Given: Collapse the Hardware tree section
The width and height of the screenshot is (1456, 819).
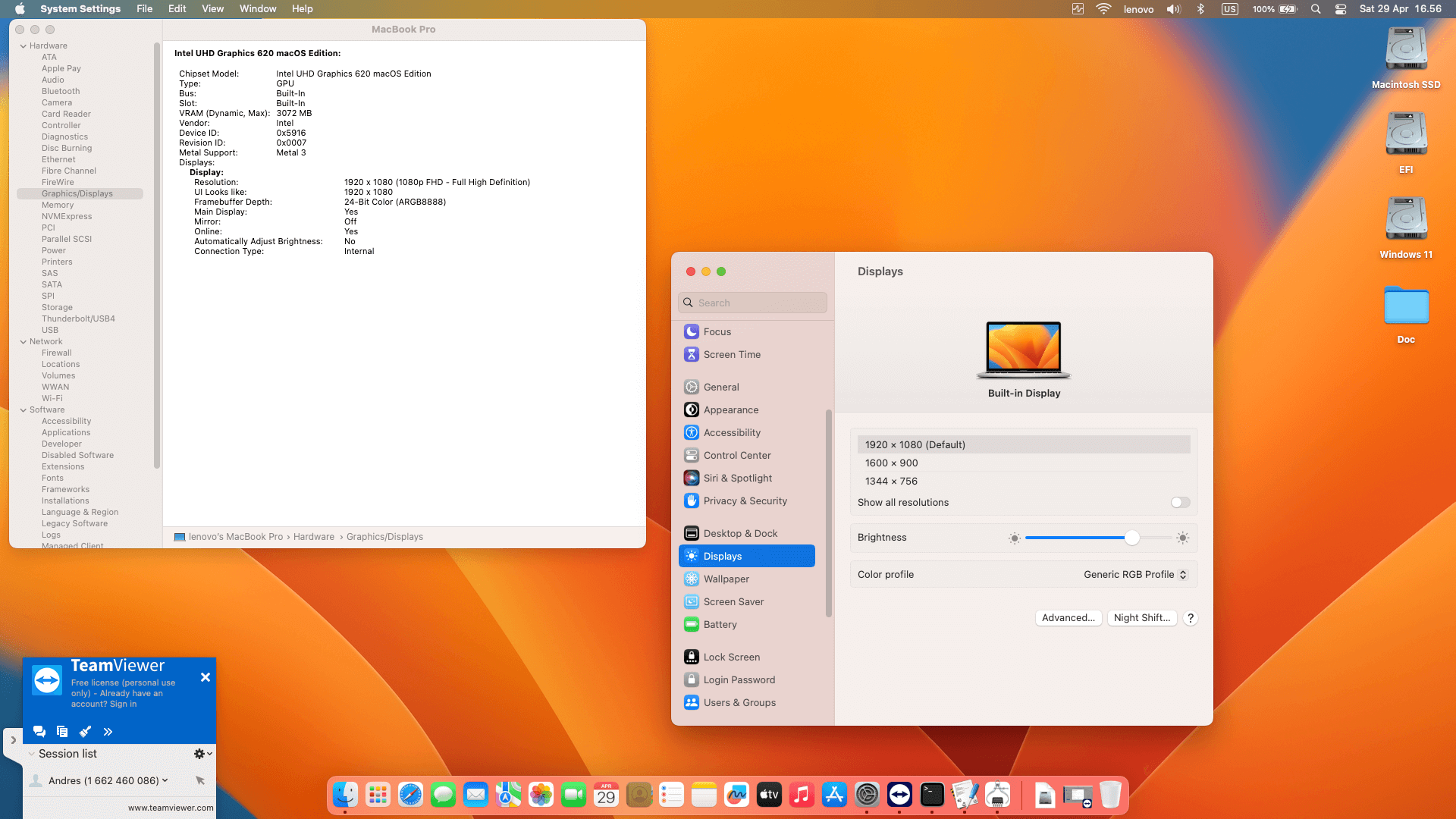Looking at the screenshot, I should click(23, 46).
